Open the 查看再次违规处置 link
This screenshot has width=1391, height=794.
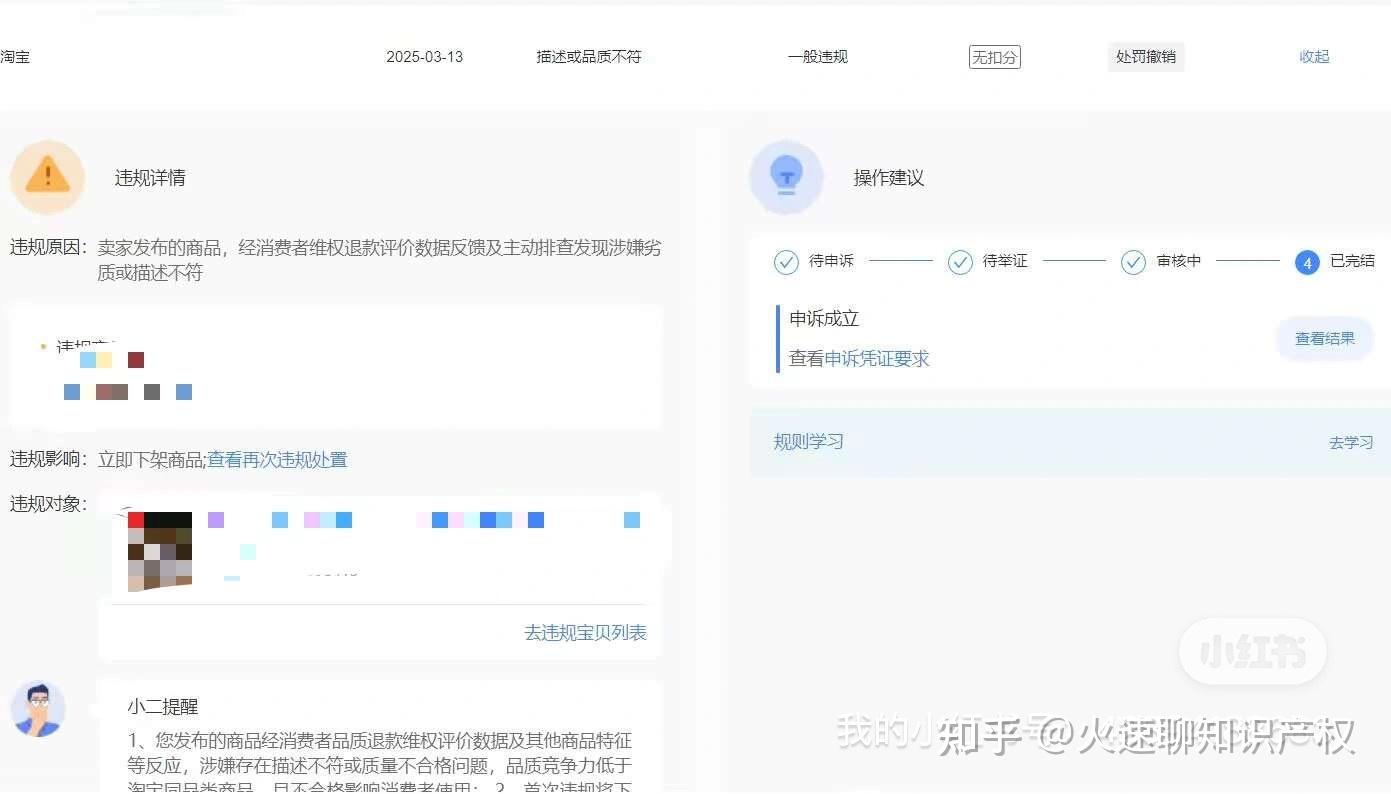click(x=277, y=460)
